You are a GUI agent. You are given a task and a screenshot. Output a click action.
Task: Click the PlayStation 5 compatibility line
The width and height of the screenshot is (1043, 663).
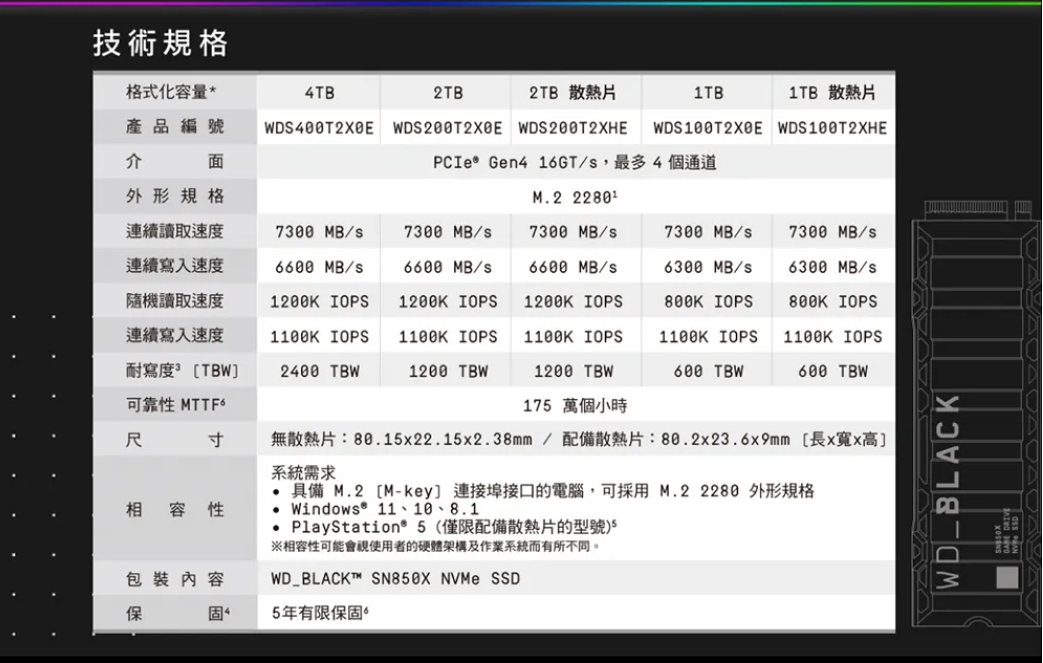(444, 527)
